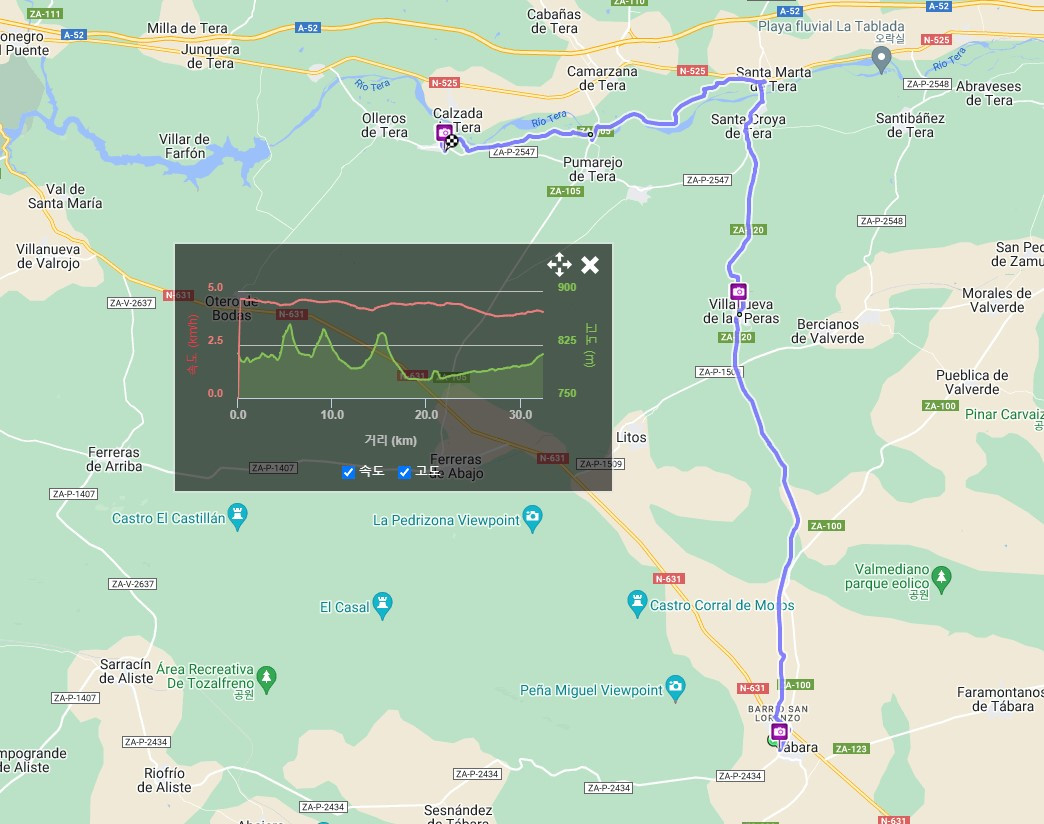The width and height of the screenshot is (1044, 824).
Task: Click the Riofrío de Aliste label
Action: click(164, 780)
